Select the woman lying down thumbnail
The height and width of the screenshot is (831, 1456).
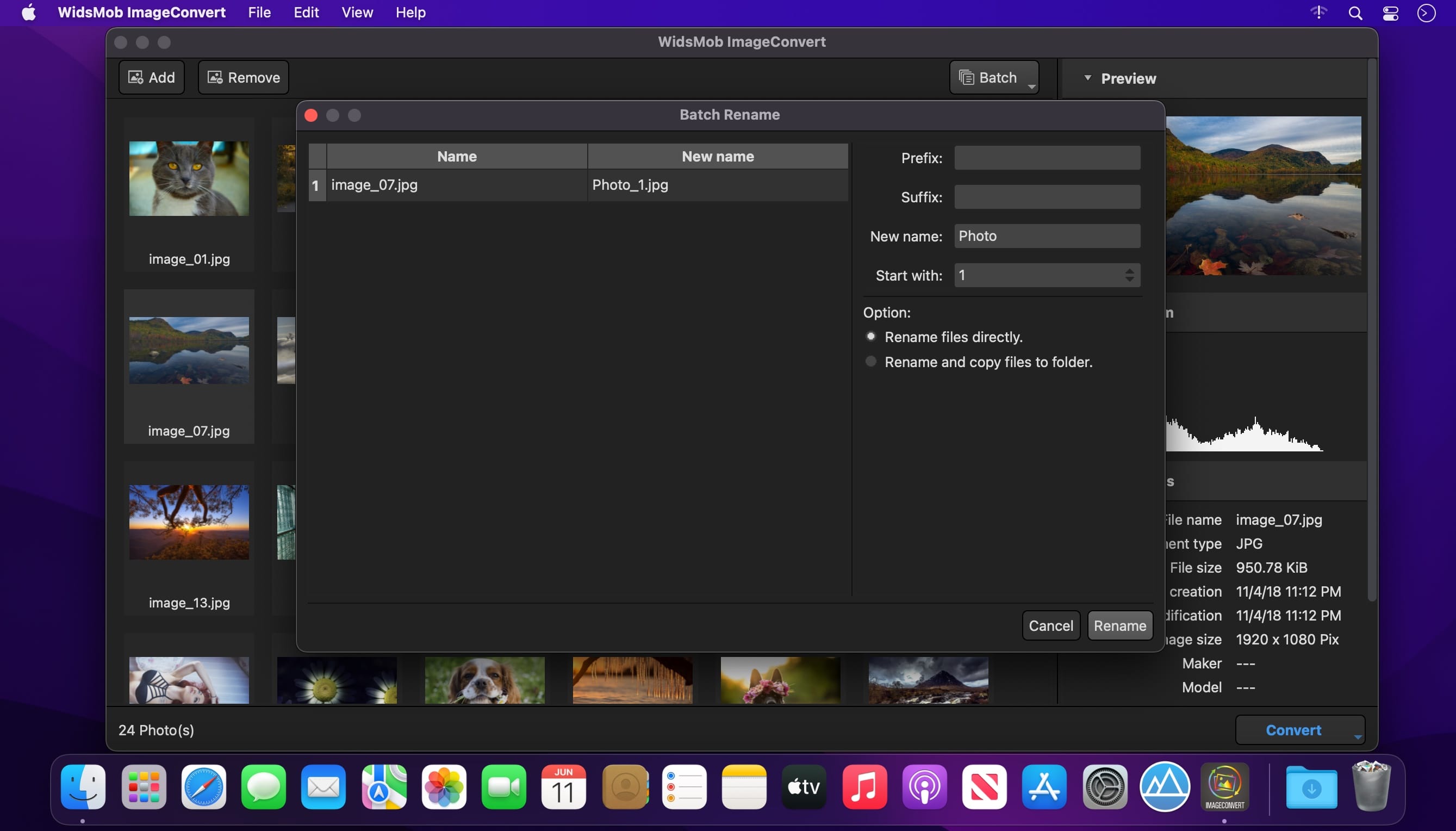(189, 680)
